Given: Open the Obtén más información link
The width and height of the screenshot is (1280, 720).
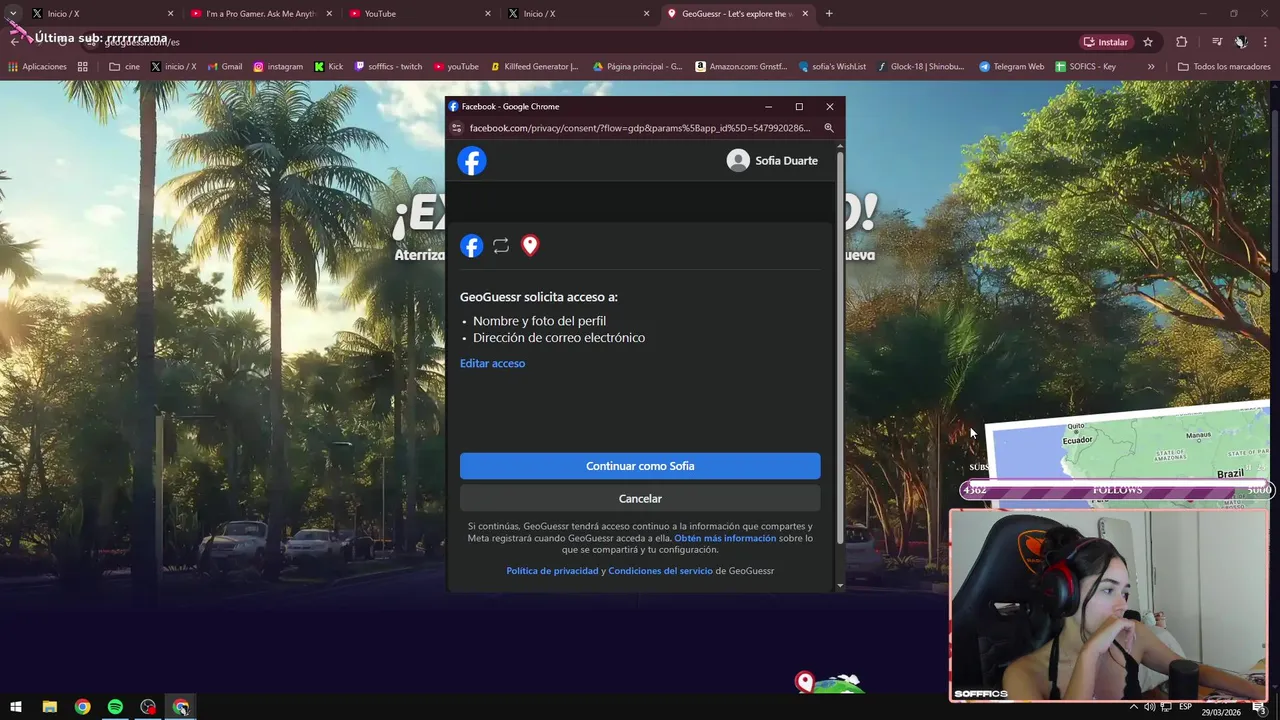Looking at the screenshot, I should point(725,538).
